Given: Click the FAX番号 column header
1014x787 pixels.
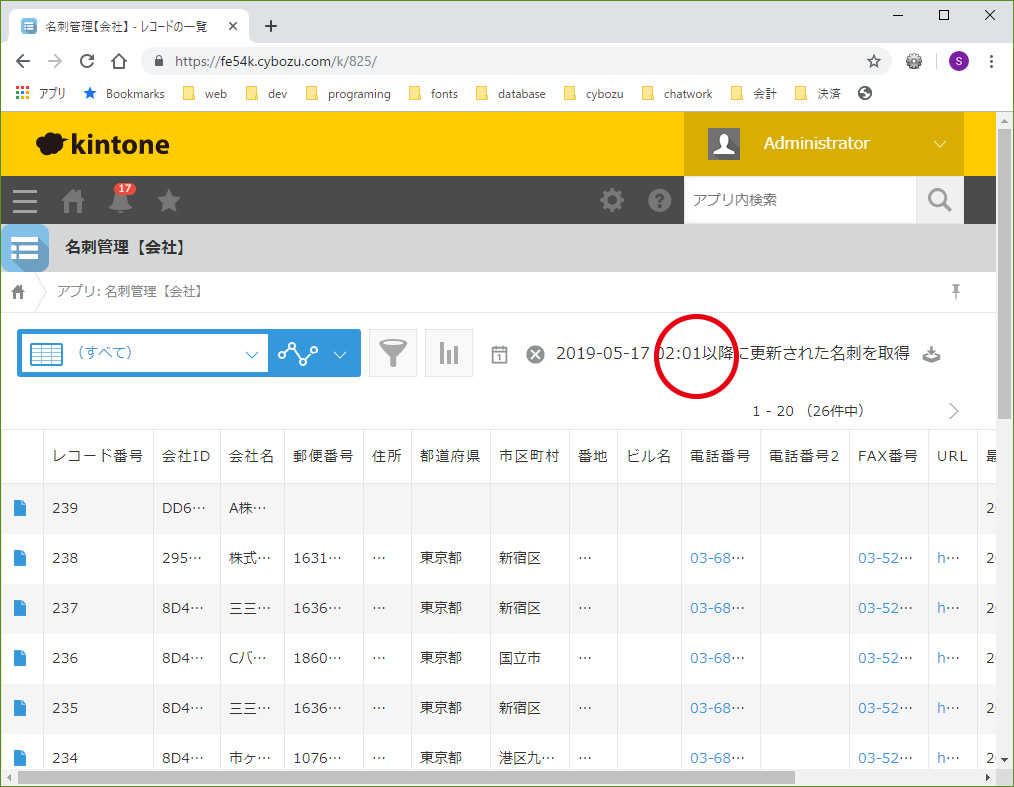Looking at the screenshot, I should click(x=888, y=456).
